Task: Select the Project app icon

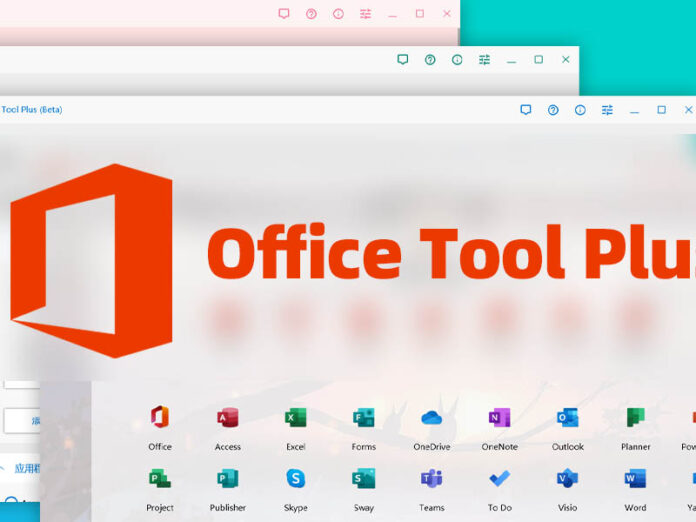Action: click(x=160, y=478)
